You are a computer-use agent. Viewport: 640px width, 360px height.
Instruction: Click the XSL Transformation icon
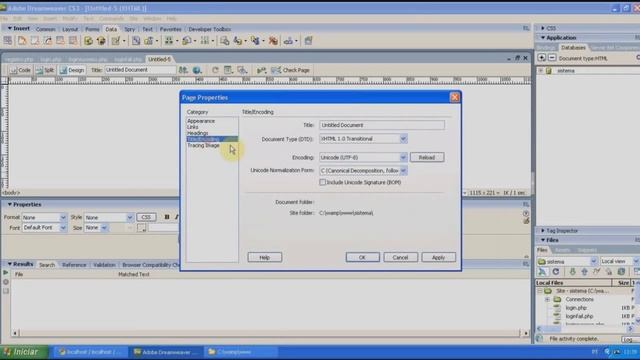coord(308,41)
